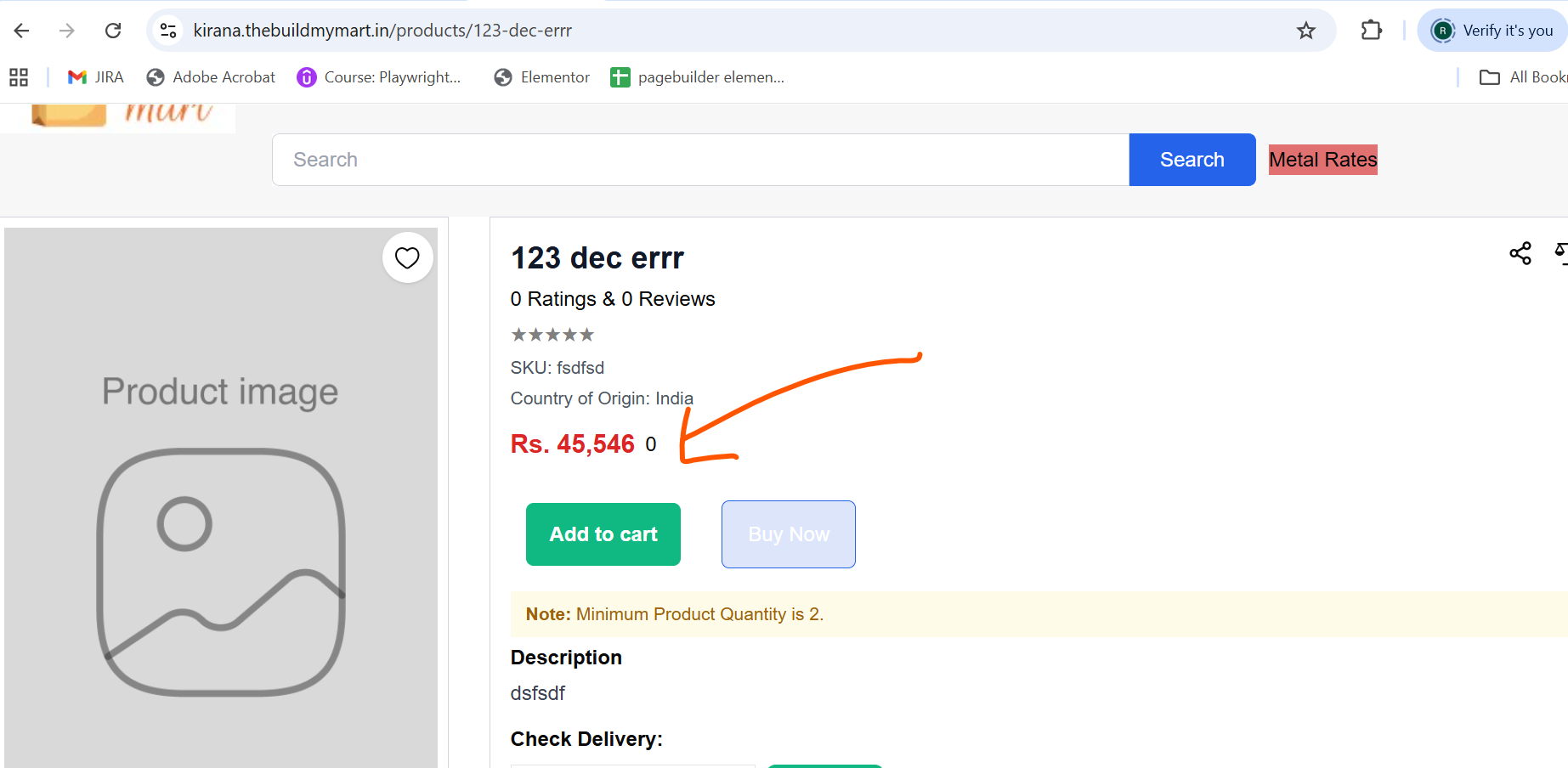Expand the All Bookmarks folder

click(1523, 77)
